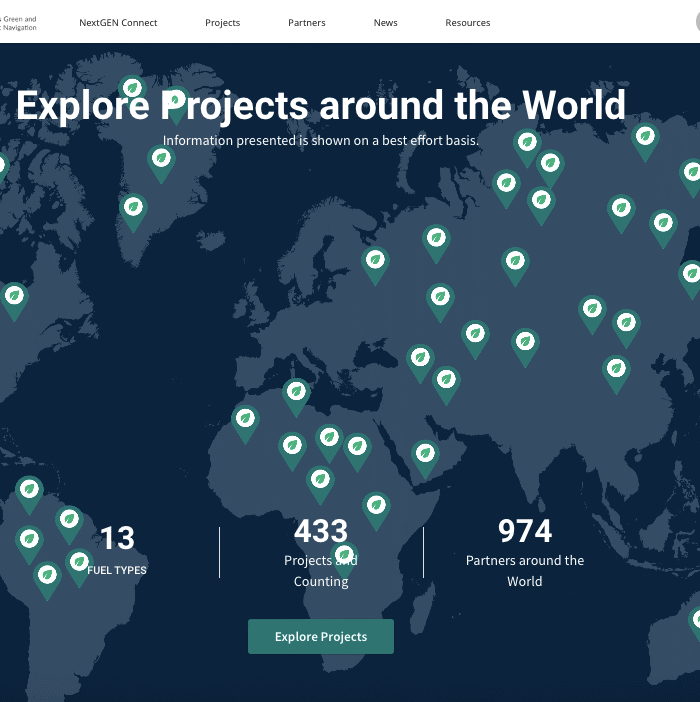Viewport: 700px width, 702px height.
Task: Click the site logo text in the header
Action: click(x=19, y=23)
